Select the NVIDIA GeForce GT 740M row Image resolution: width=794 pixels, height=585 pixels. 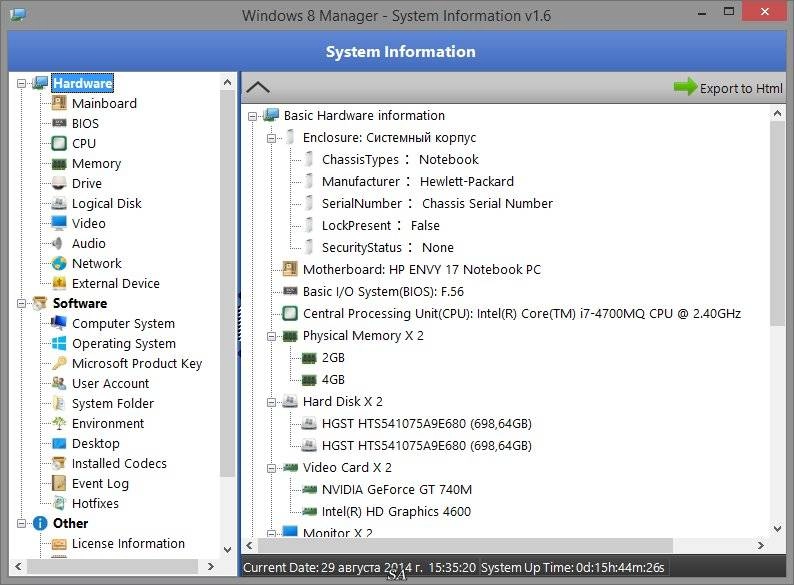tap(396, 490)
